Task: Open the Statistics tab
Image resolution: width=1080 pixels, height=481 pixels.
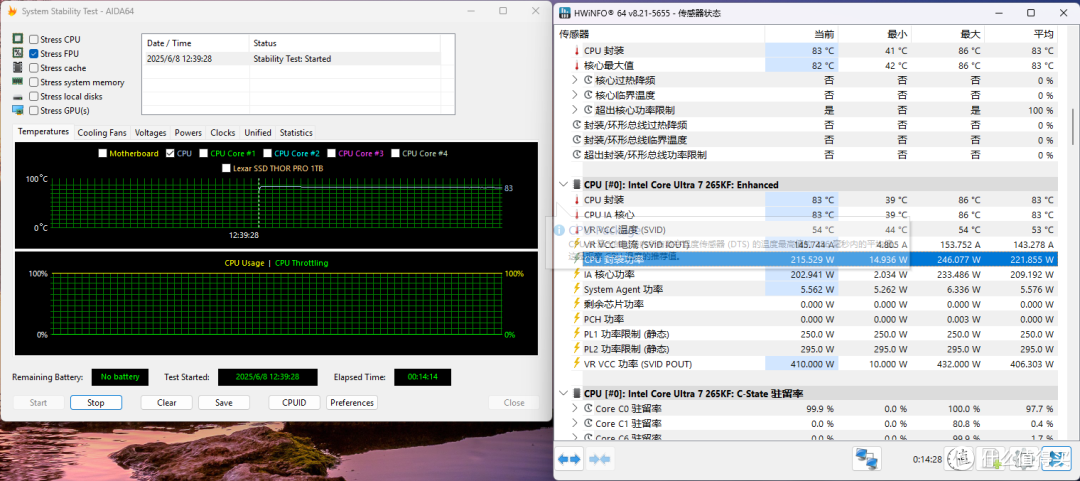Action: (x=296, y=132)
